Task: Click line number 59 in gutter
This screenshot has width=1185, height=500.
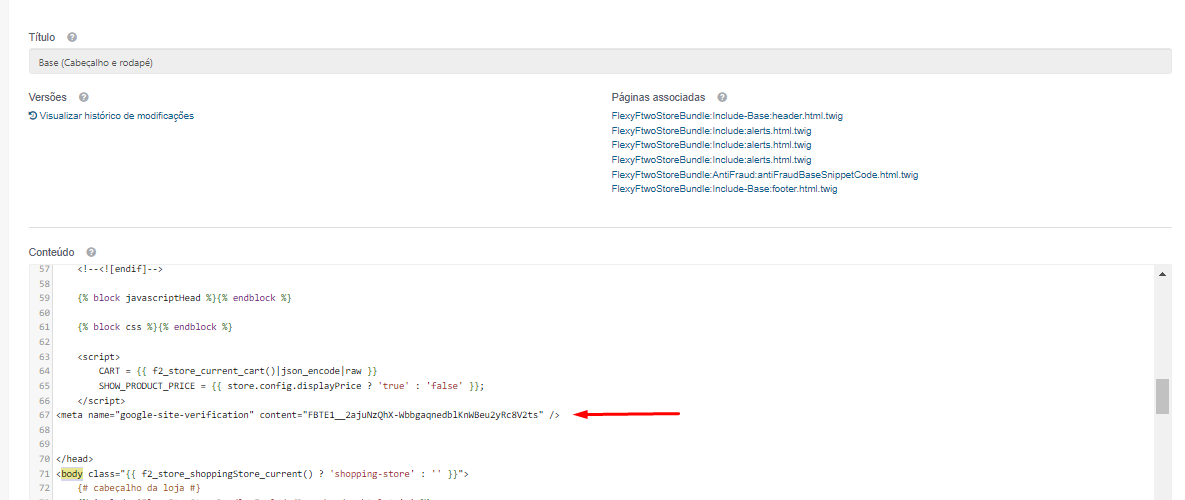Action: tap(44, 298)
